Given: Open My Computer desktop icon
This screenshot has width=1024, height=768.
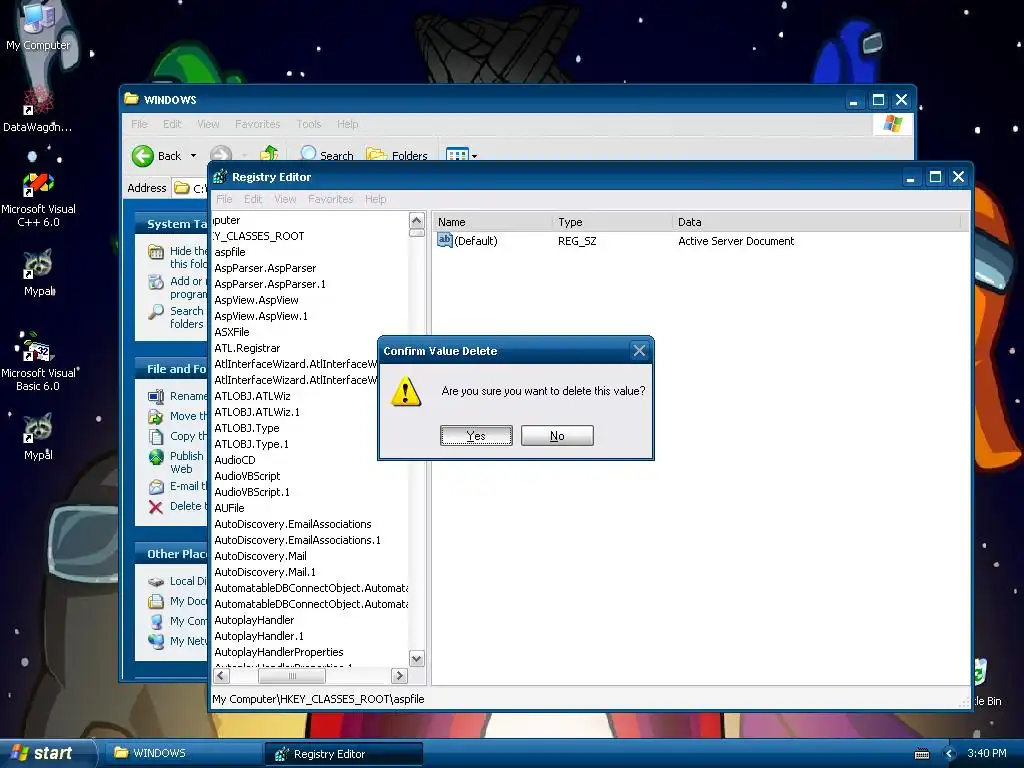Looking at the screenshot, I should 38,26.
